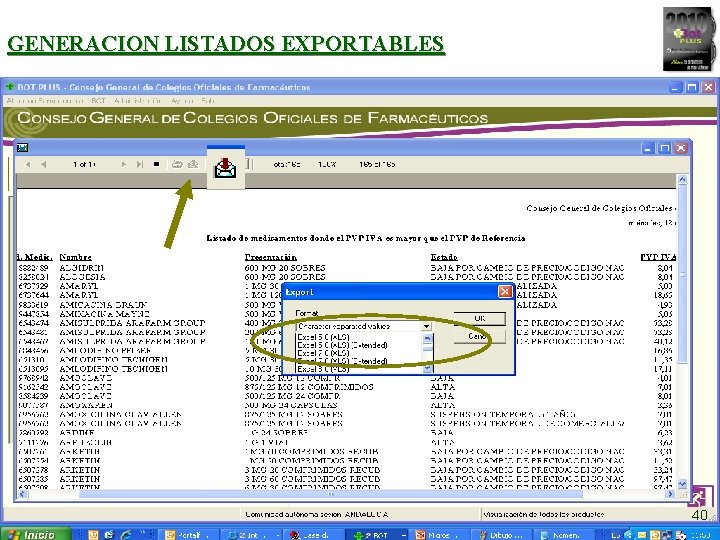
Task: Jump to last report page
Action: tap(140, 164)
